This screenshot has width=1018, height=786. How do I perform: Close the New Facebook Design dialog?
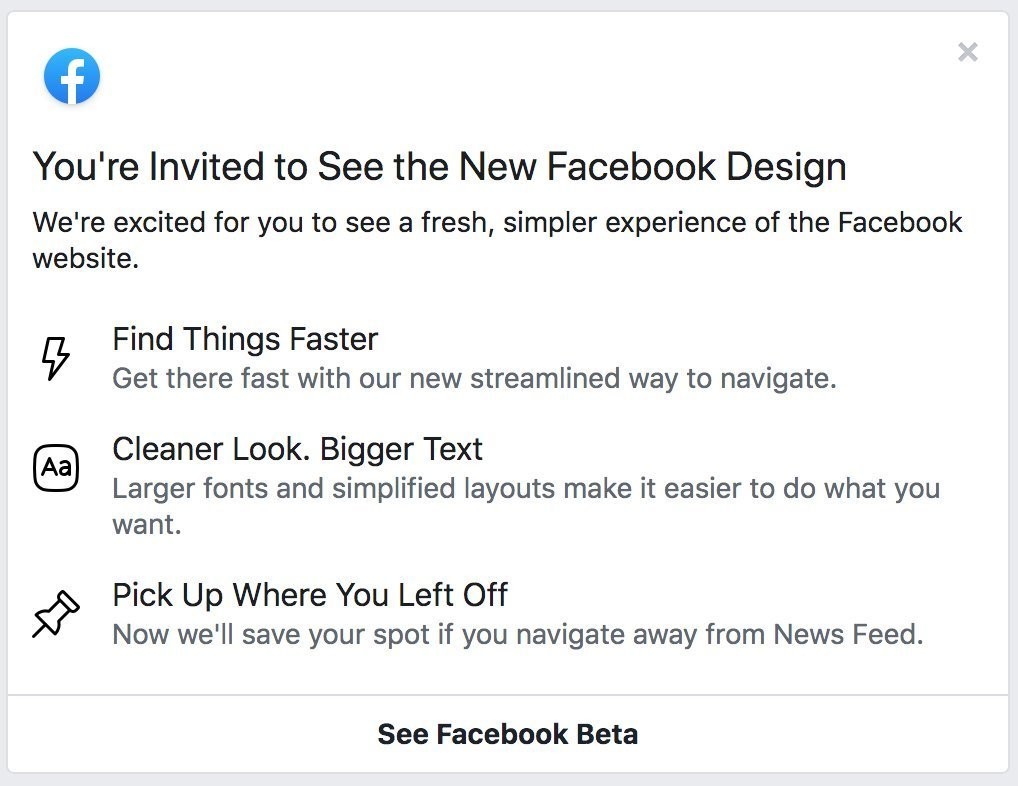(967, 52)
